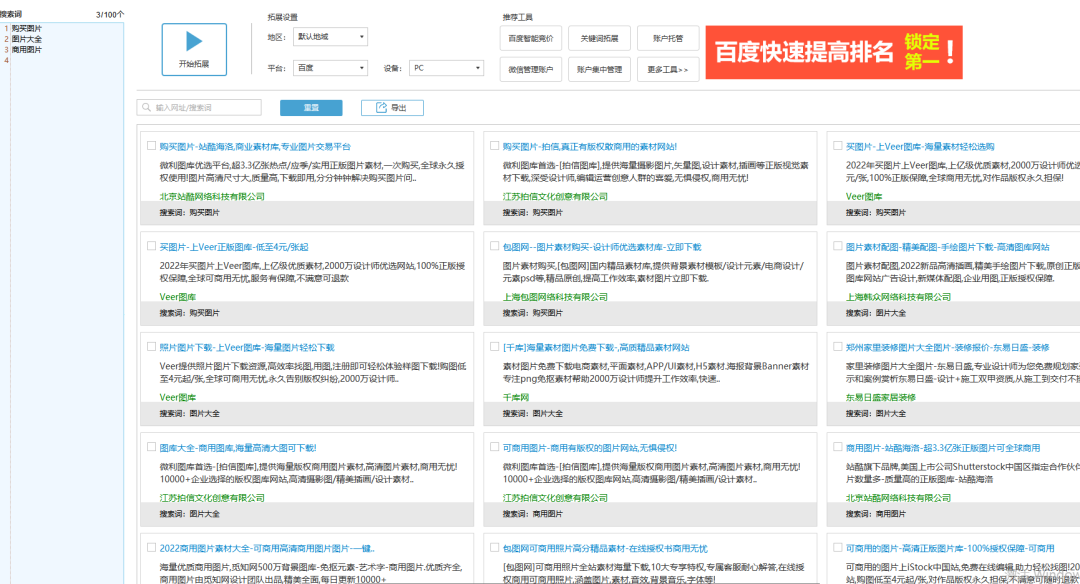Tick checkbox for 可商用的图片-高清正版图片库

(x=838, y=548)
